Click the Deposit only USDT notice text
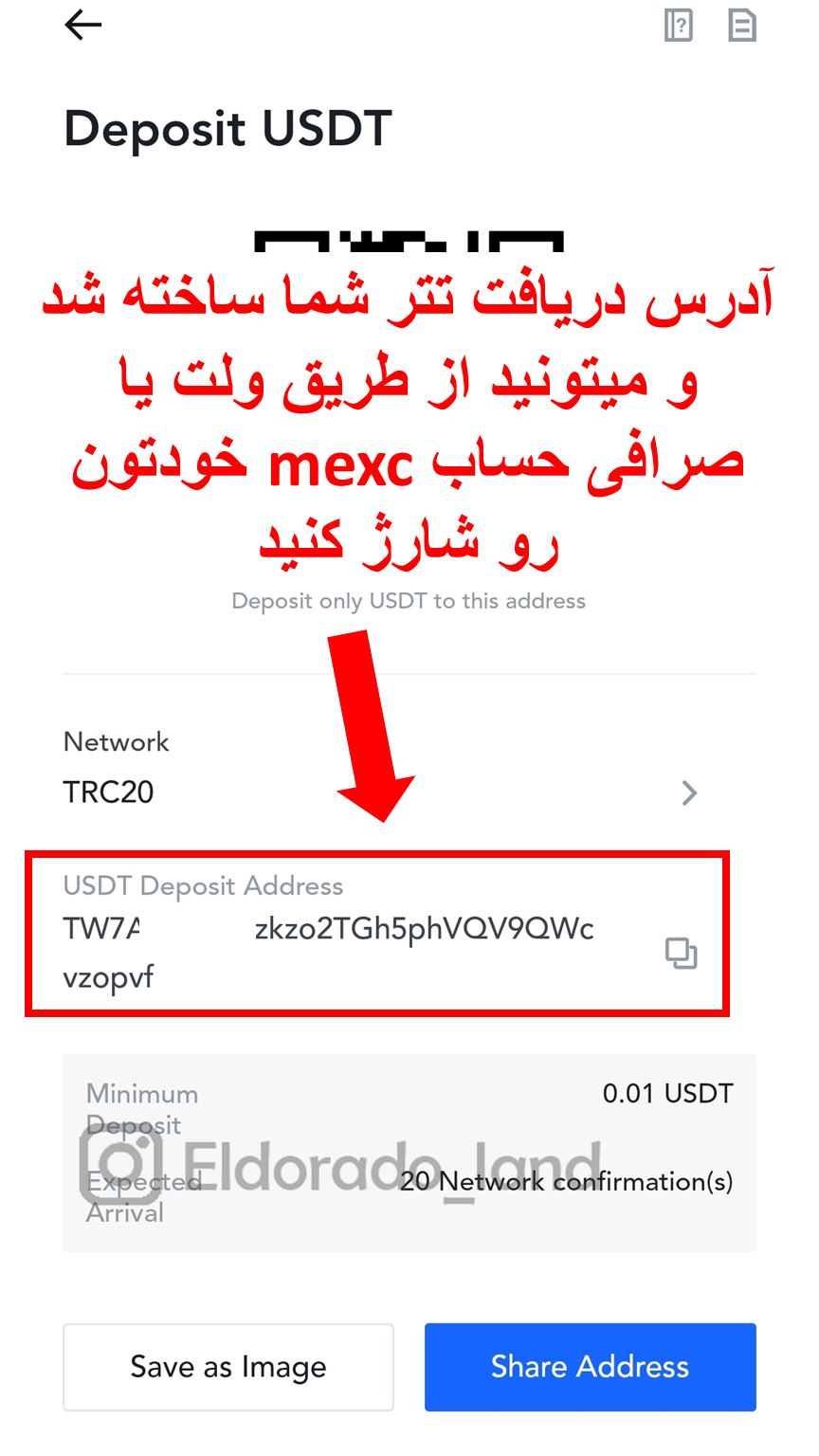 point(409,601)
